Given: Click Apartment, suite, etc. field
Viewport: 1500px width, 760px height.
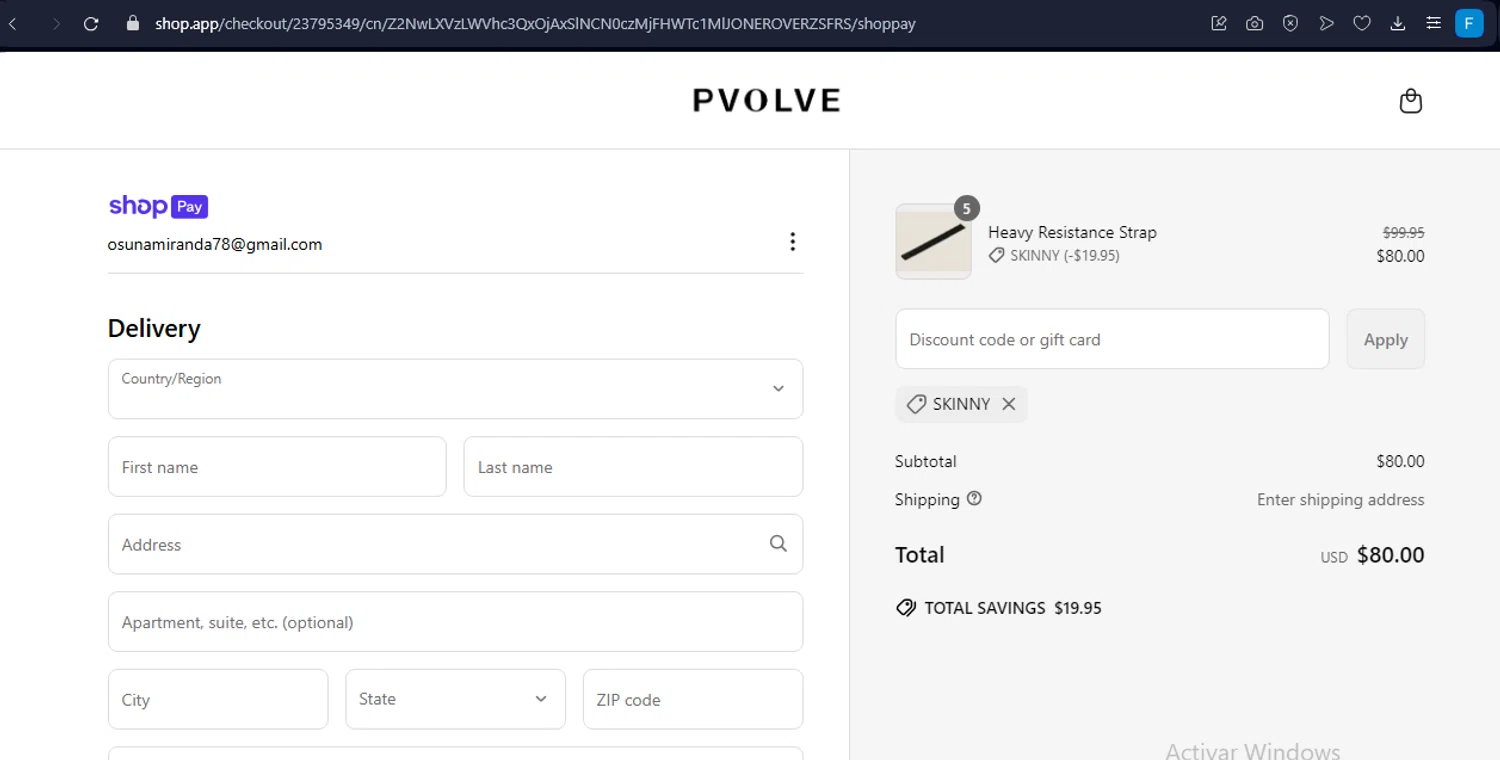Looking at the screenshot, I should [455, 621].
